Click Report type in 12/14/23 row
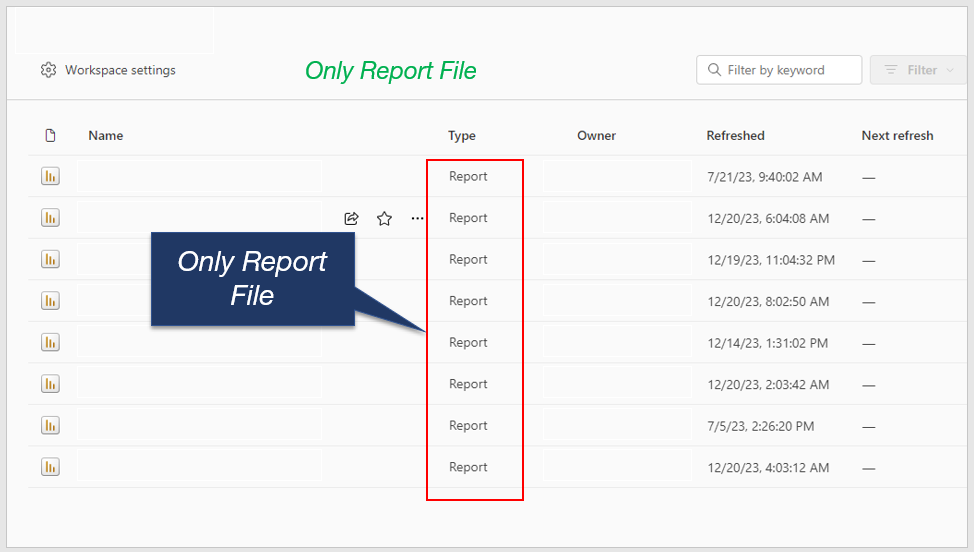 pos(468,343)
